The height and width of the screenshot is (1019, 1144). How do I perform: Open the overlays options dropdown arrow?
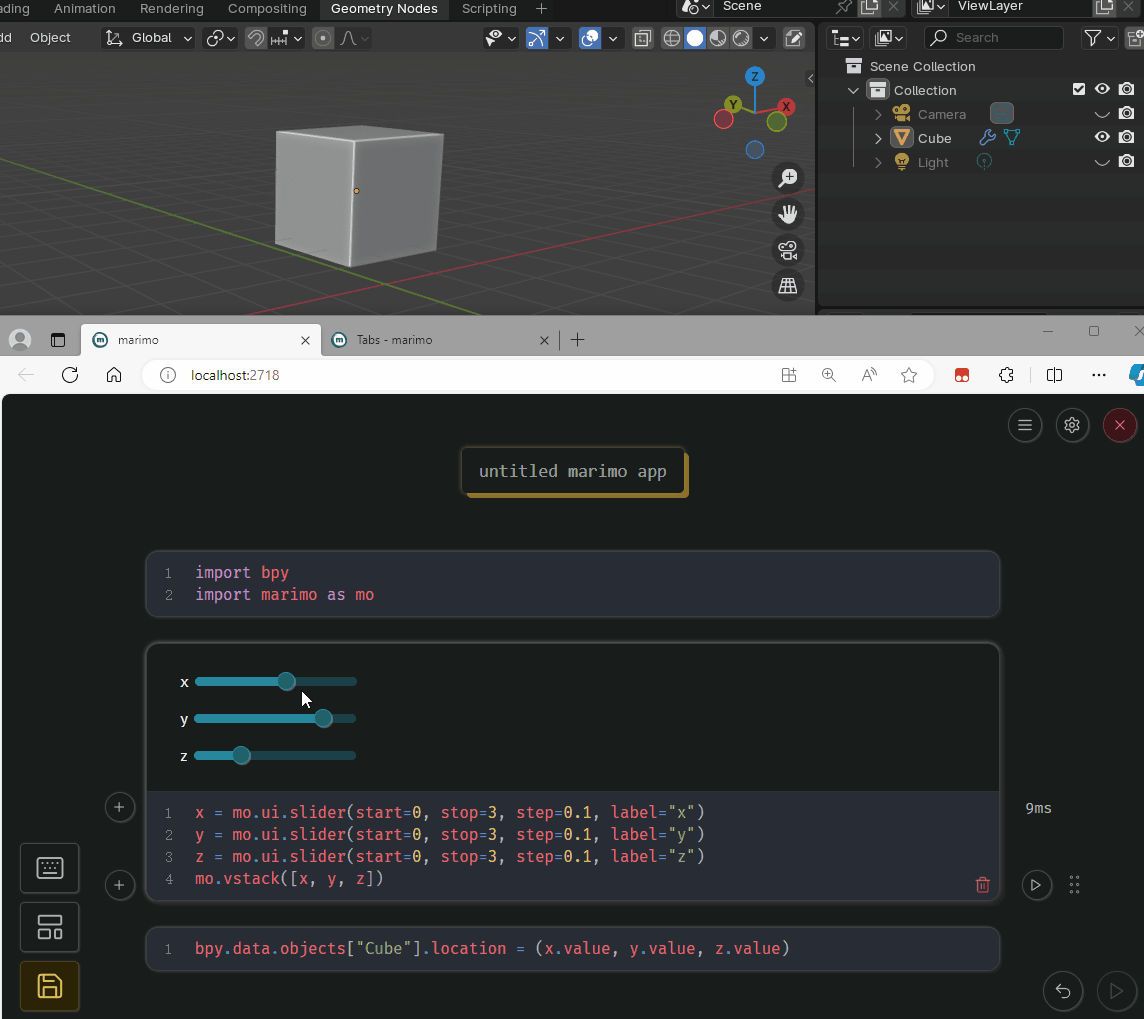coord(613,38)
